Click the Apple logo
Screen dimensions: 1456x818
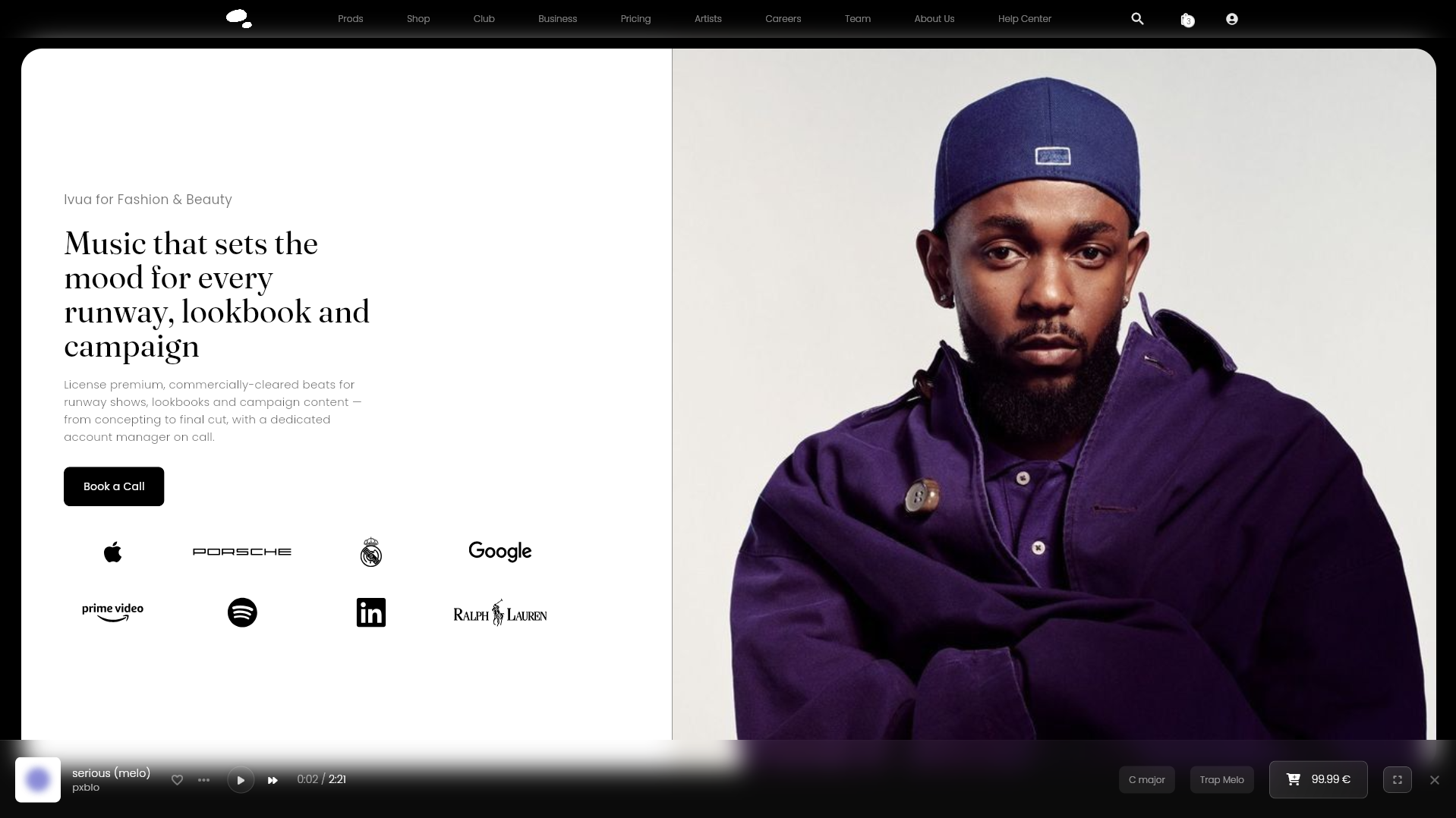[x=112, y=552]
